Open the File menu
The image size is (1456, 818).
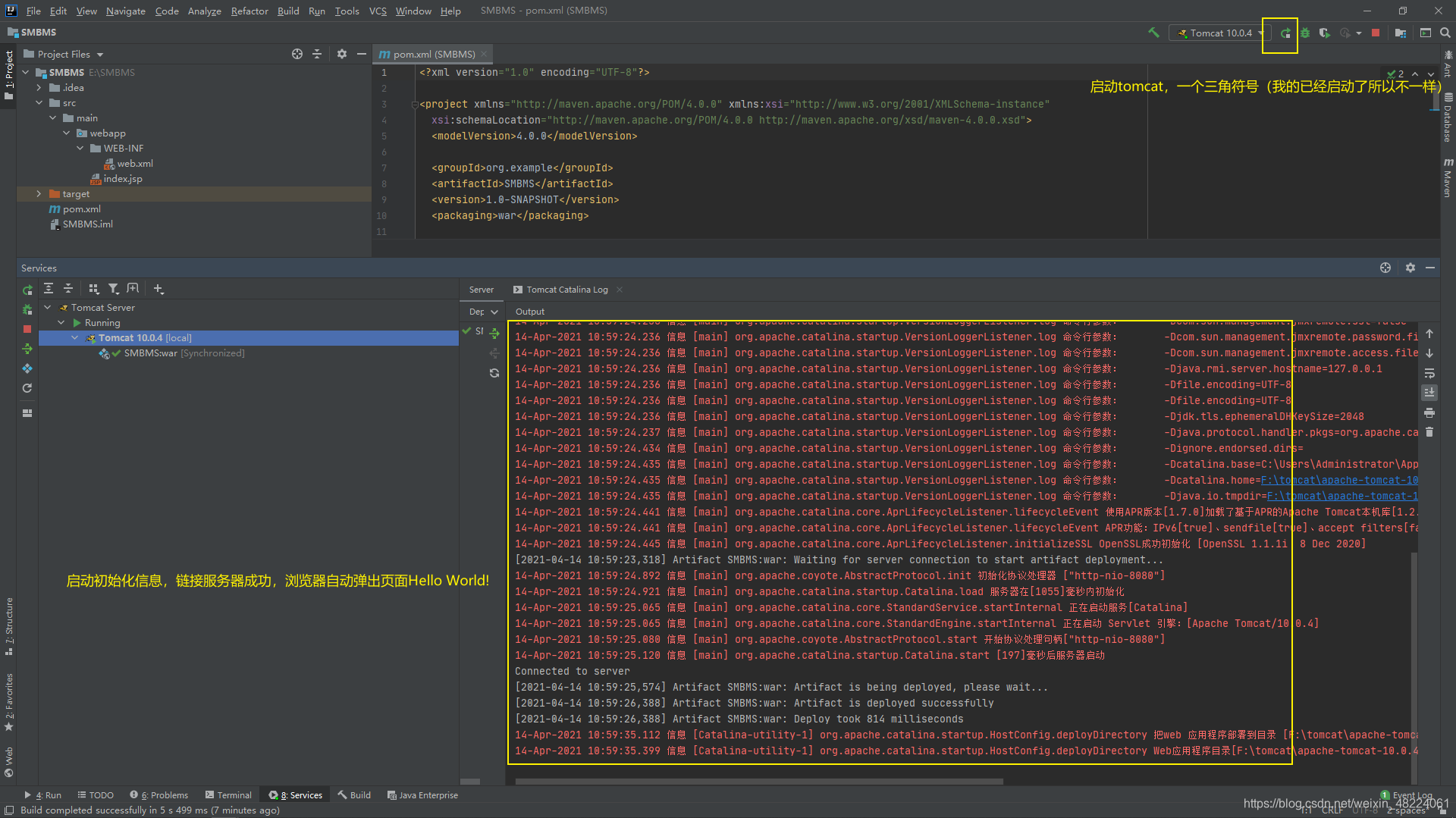[33, 11]
